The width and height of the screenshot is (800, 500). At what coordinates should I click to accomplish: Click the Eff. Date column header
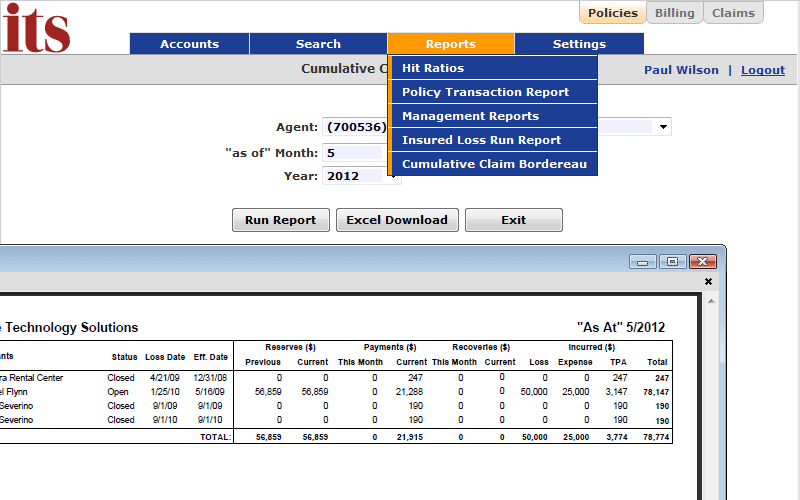point(211,357)
